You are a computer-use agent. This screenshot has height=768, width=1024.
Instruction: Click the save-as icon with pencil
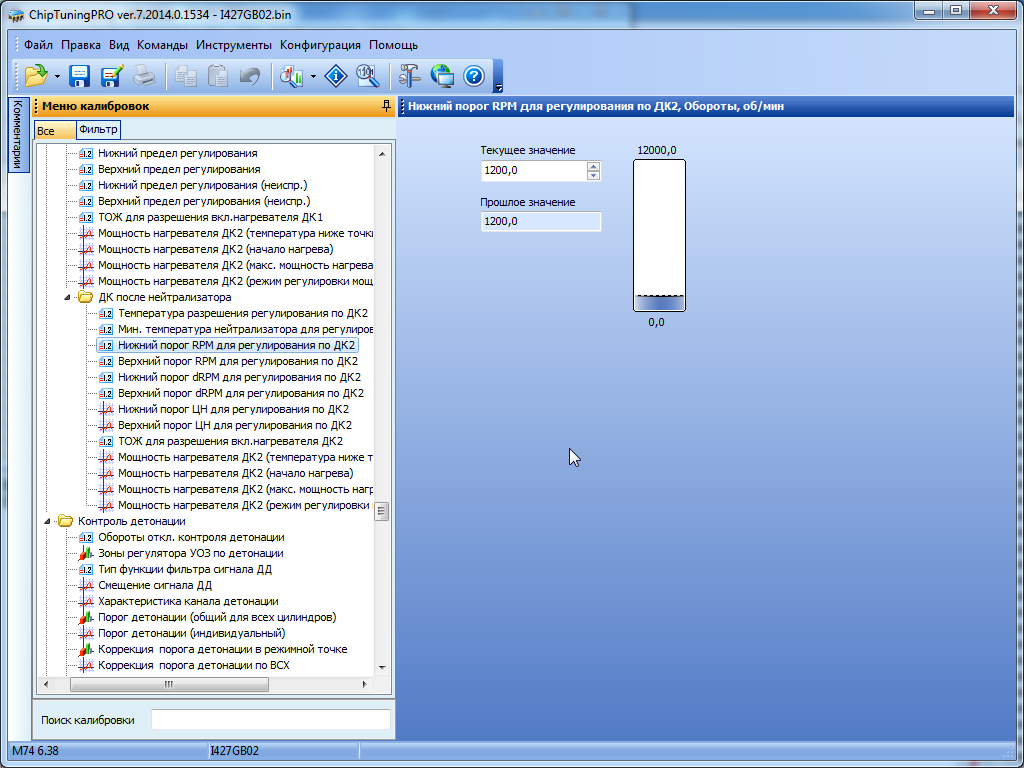111,75
